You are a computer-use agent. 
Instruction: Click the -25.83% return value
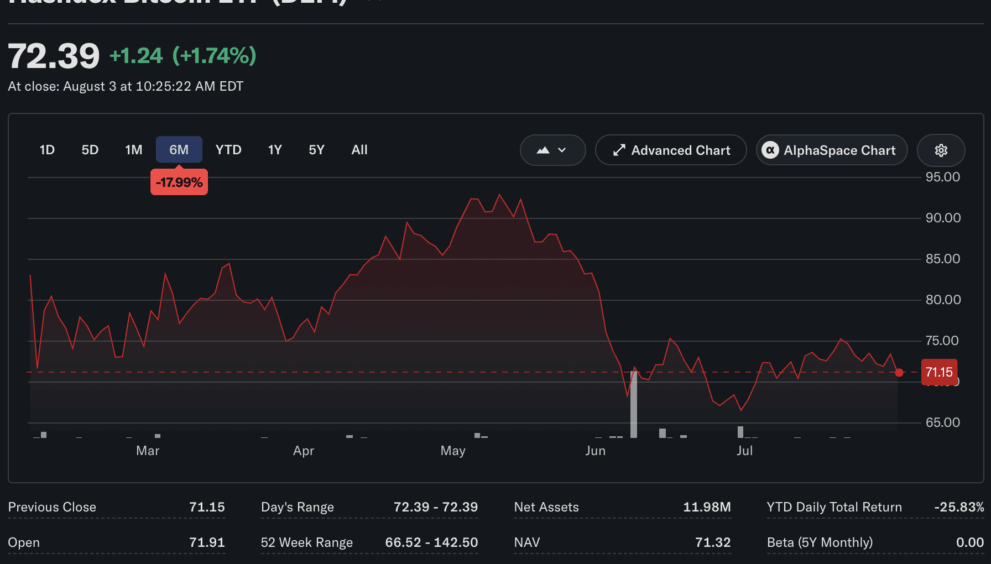tap(959, 507)
